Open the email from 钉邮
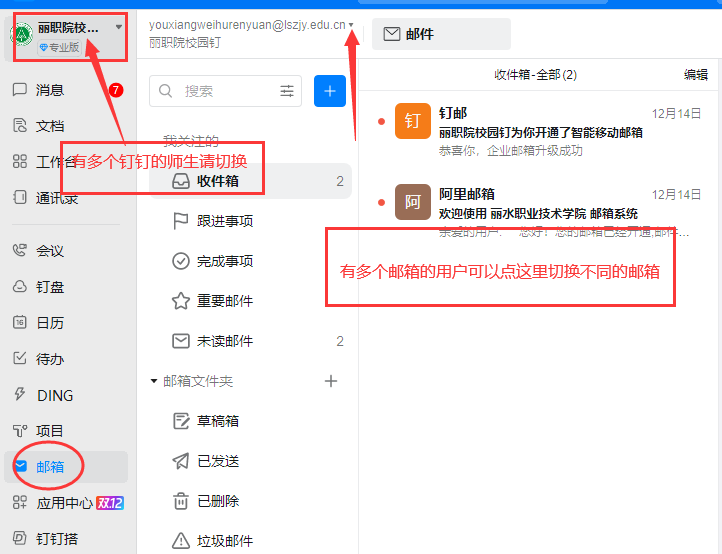 pos(539,131)
